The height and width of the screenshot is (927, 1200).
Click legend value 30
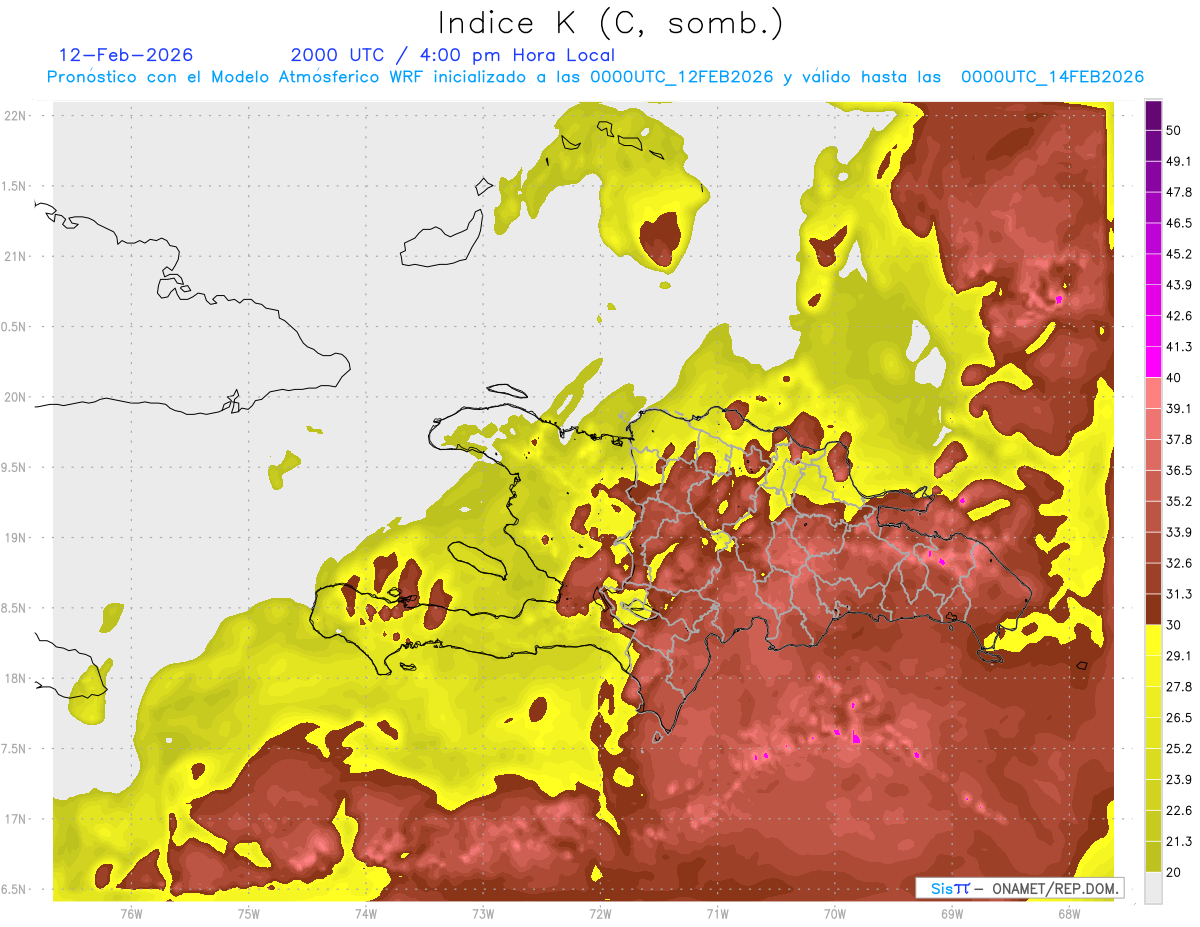1174,625
